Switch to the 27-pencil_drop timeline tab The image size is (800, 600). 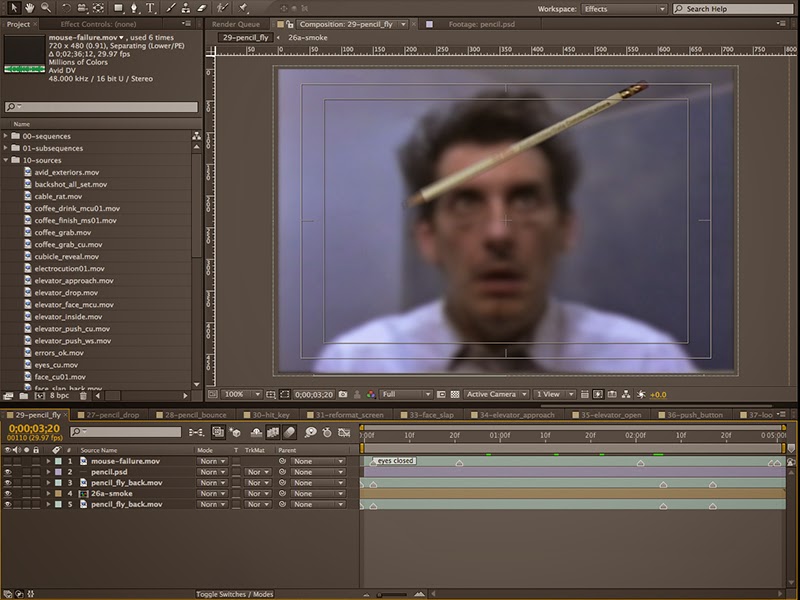click(x=111, y=414)
